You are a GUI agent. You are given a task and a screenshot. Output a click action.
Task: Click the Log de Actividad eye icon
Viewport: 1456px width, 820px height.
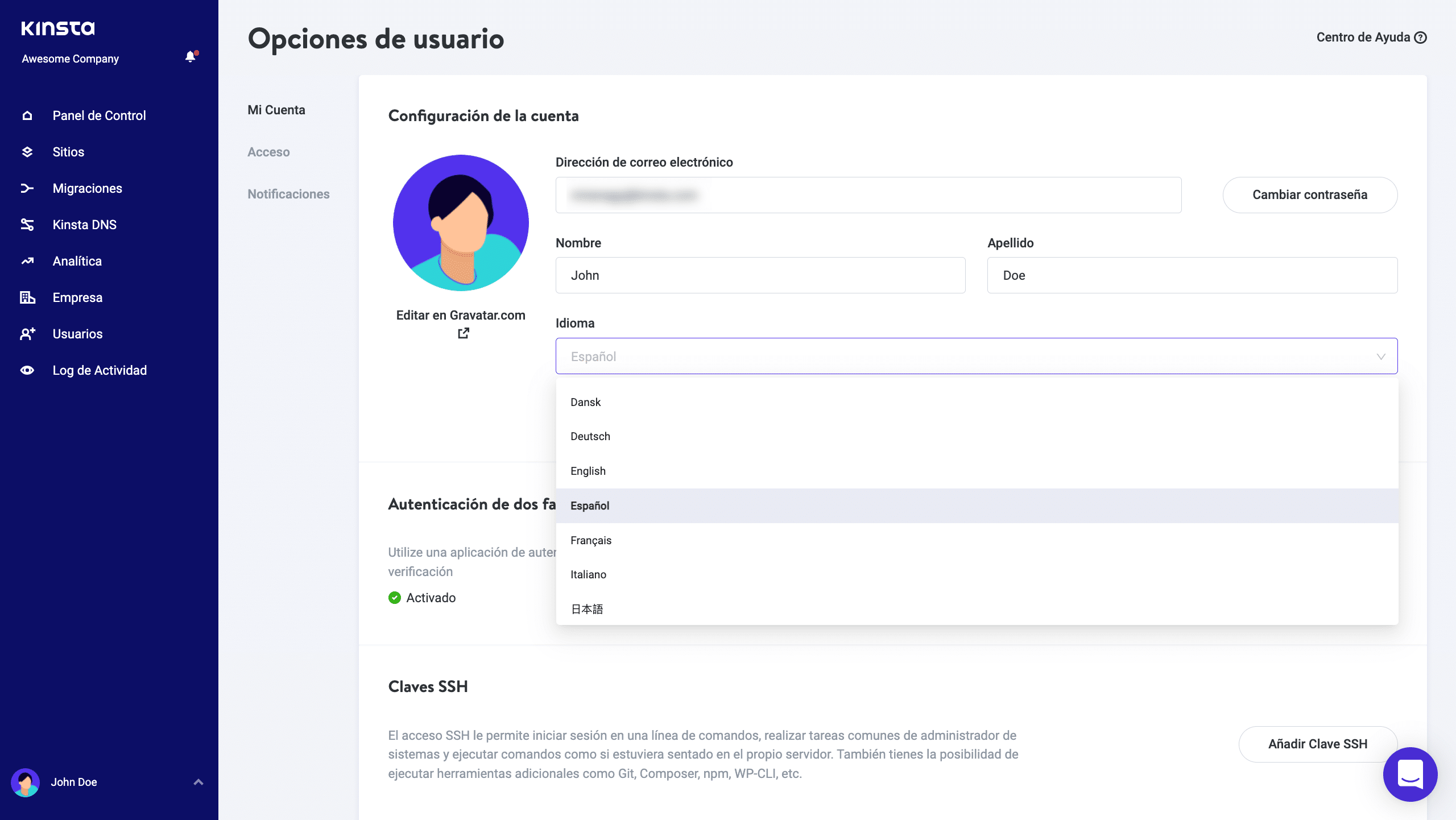click(x=27, y=370)
